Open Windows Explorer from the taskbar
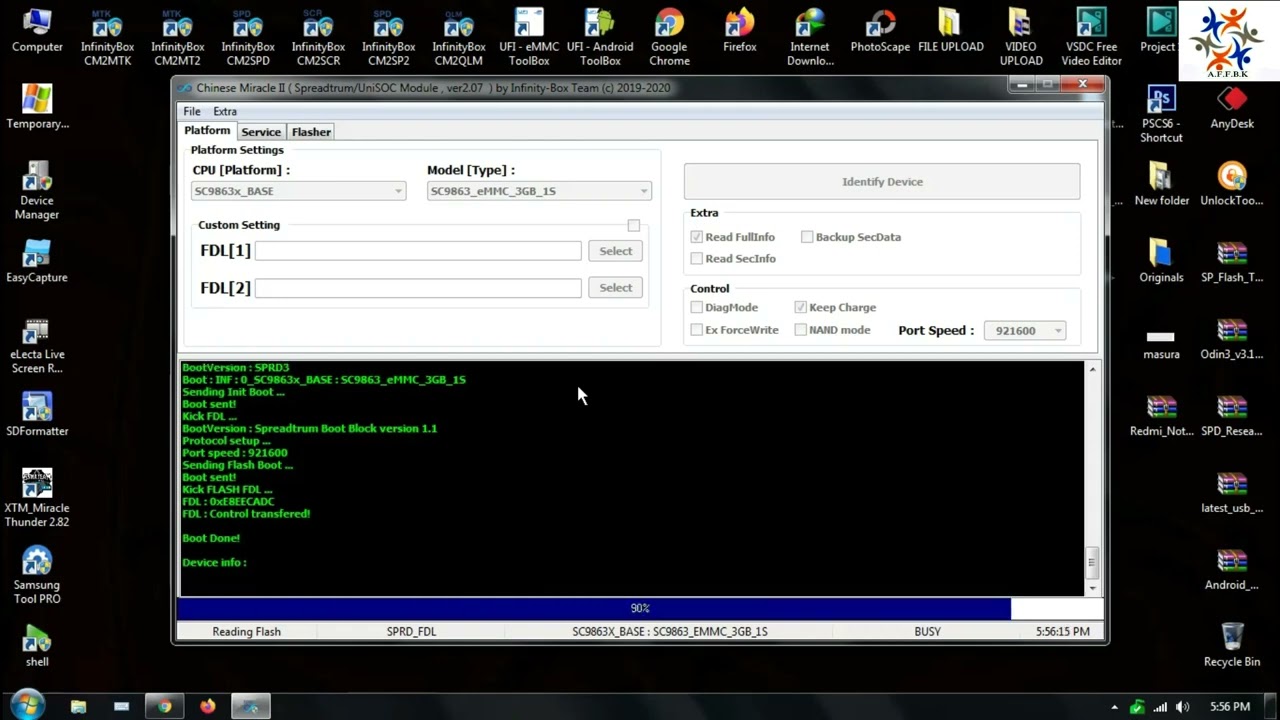Viewport: 1280px width, 720px height. 78,706
